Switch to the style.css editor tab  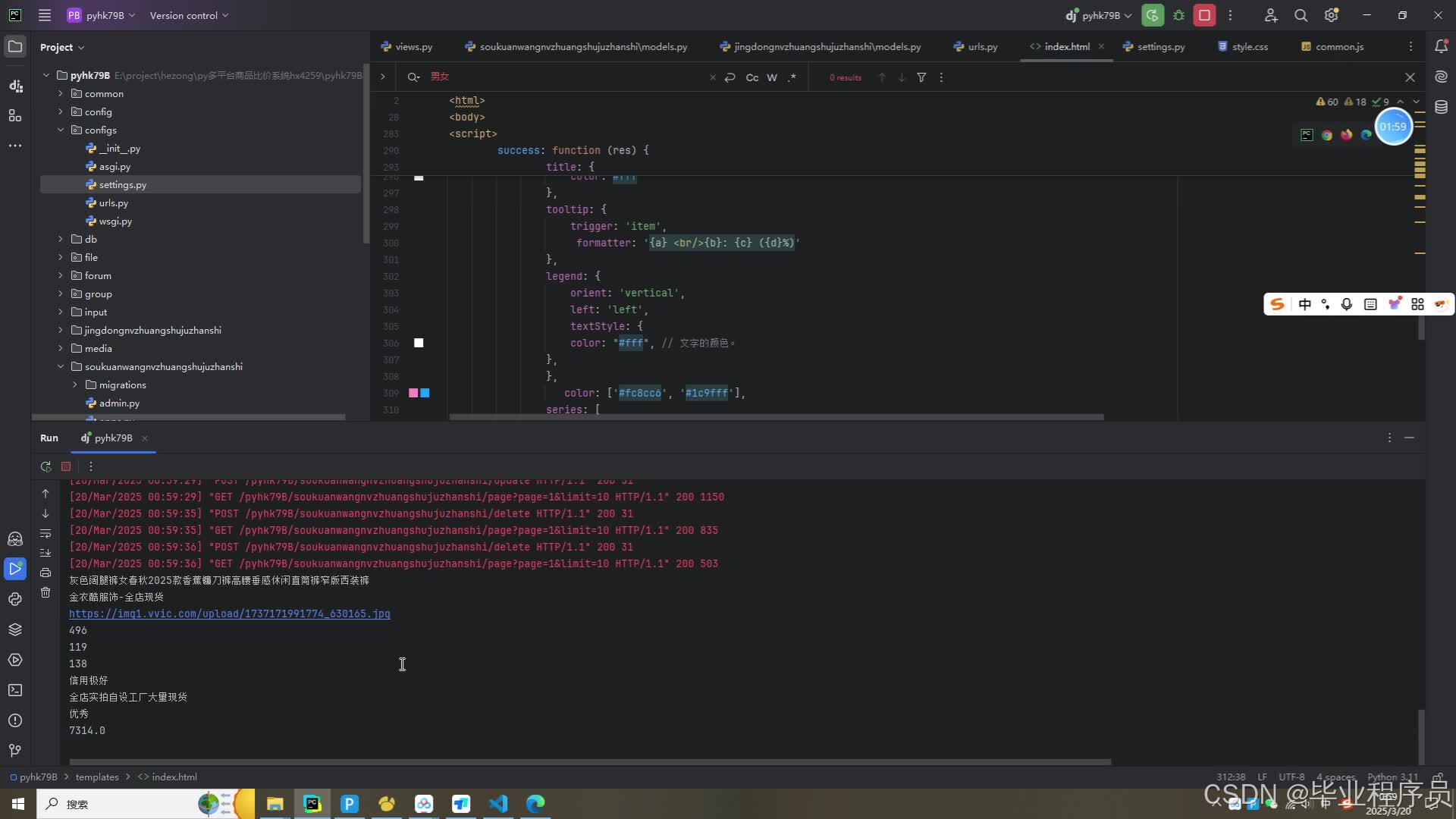pos(1249,46)
